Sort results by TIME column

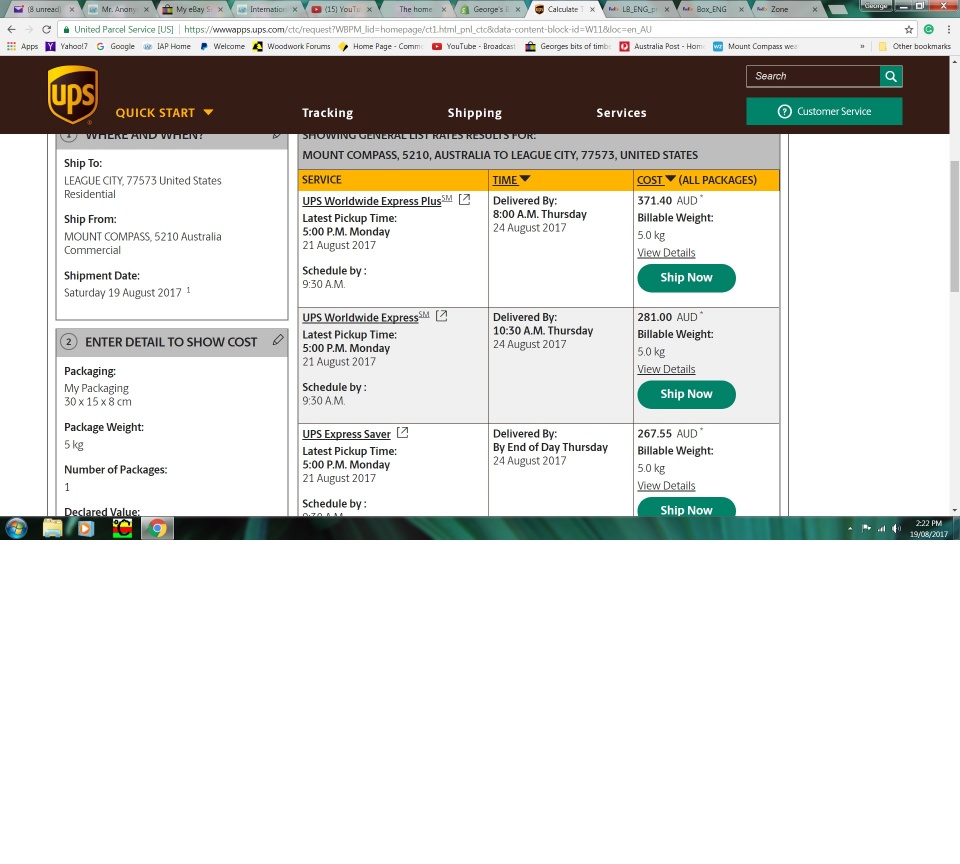pos(511,180)
